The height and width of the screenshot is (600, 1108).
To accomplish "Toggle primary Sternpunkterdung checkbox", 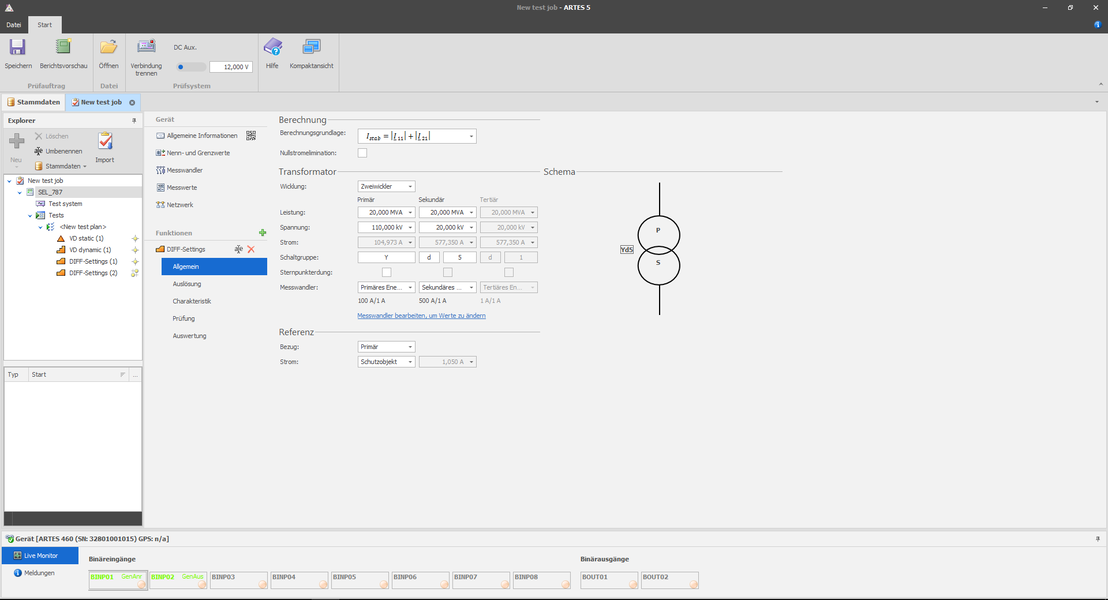I will 387,272.
